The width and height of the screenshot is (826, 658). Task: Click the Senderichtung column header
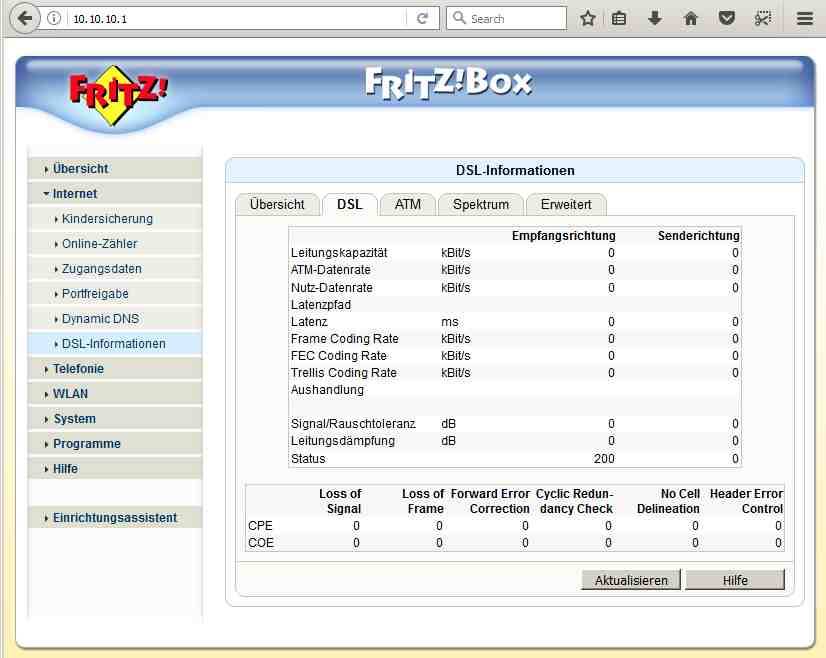click(699, 235)
